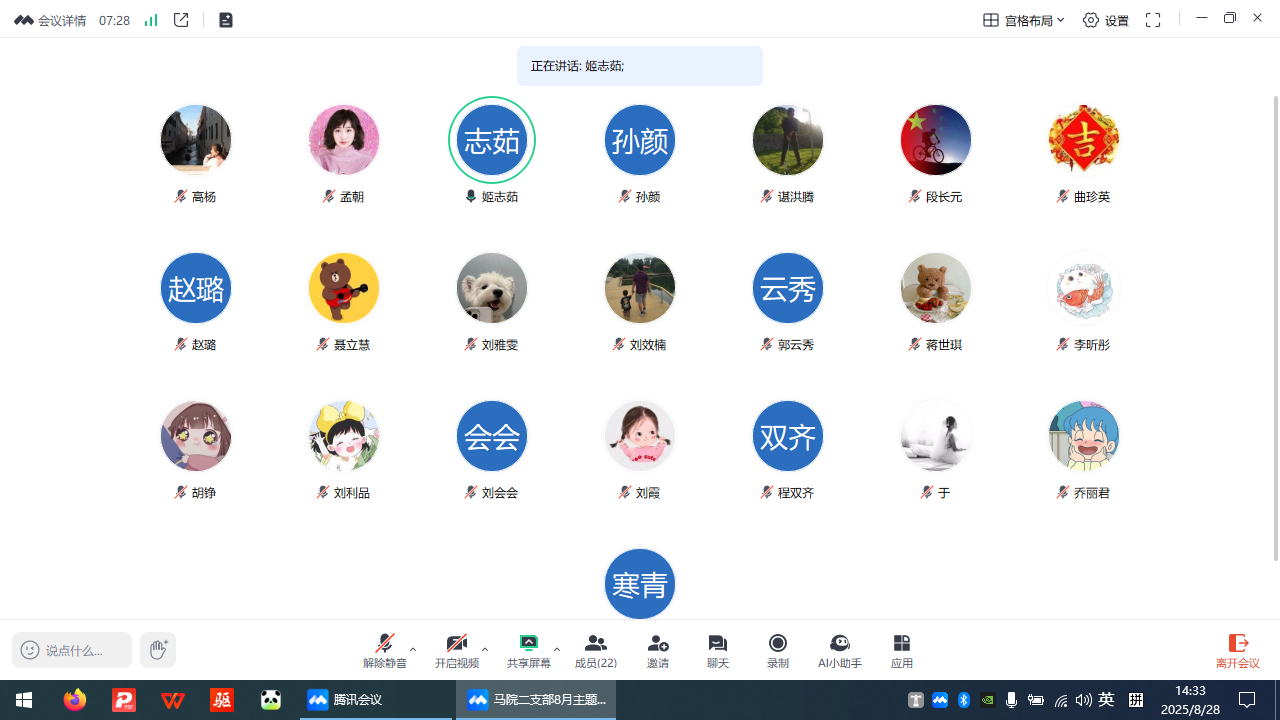
Task: Open the 宫格布局 layout dropdown
Action: tap(1024, 20)
